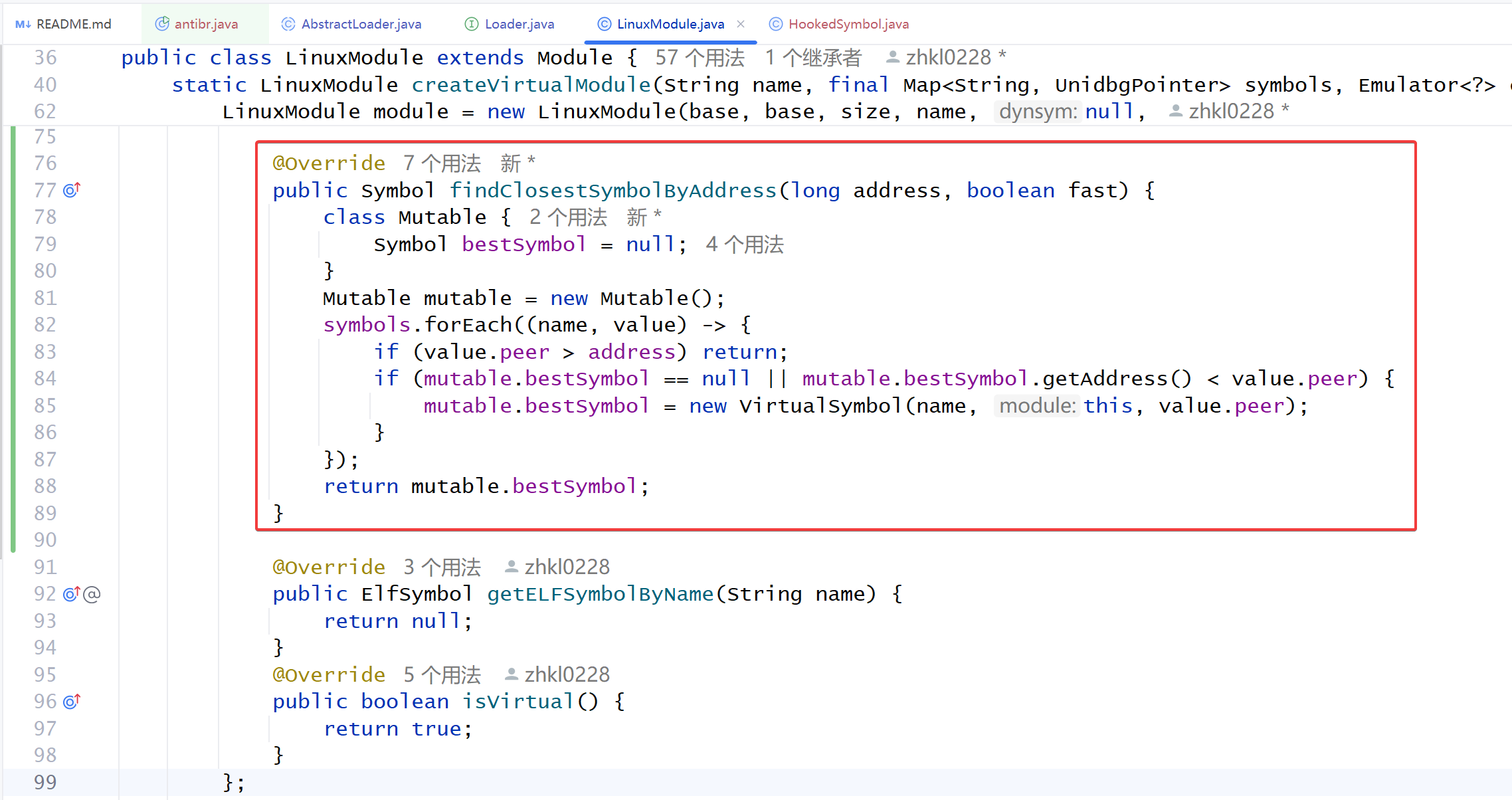Switch to the antibr.java tab
The width and height of the screenshot is (1512, 800).
coord(206,25)
